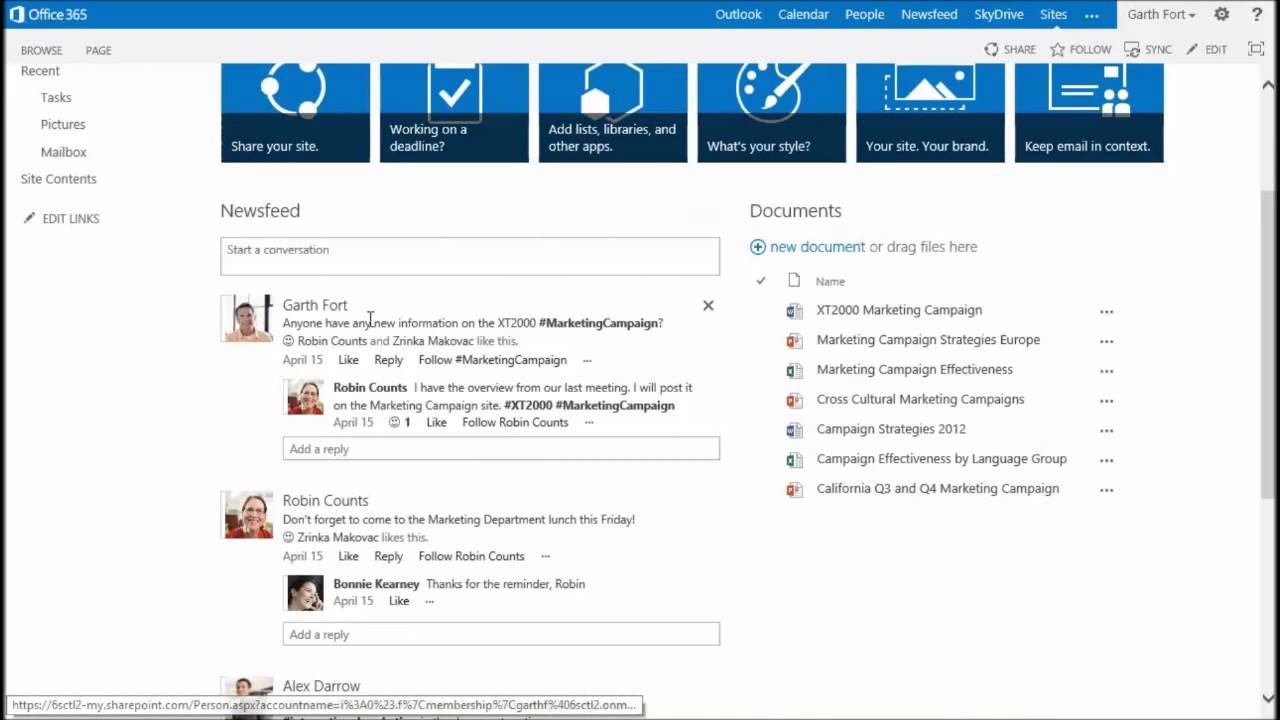The image size is (1280, 720).
Task: Toggle the focus on content icon
Action: tap(1256, 49)
